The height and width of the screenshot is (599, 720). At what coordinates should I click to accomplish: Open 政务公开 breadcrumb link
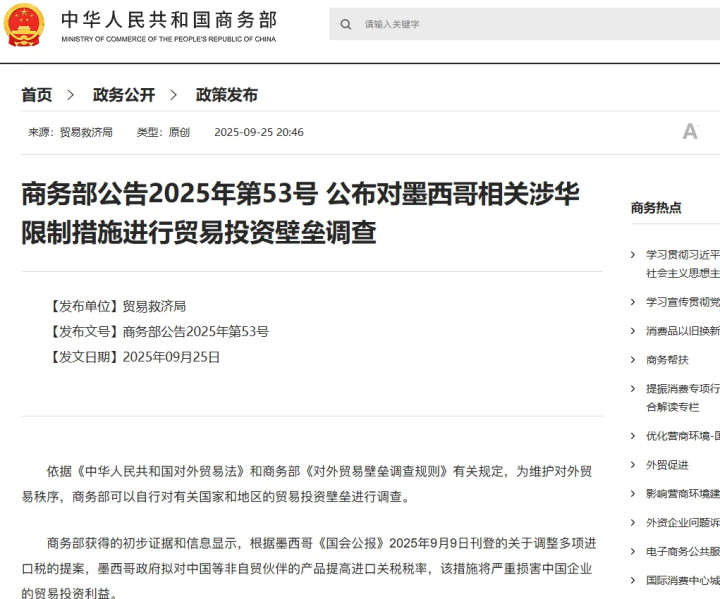(124, 95)
